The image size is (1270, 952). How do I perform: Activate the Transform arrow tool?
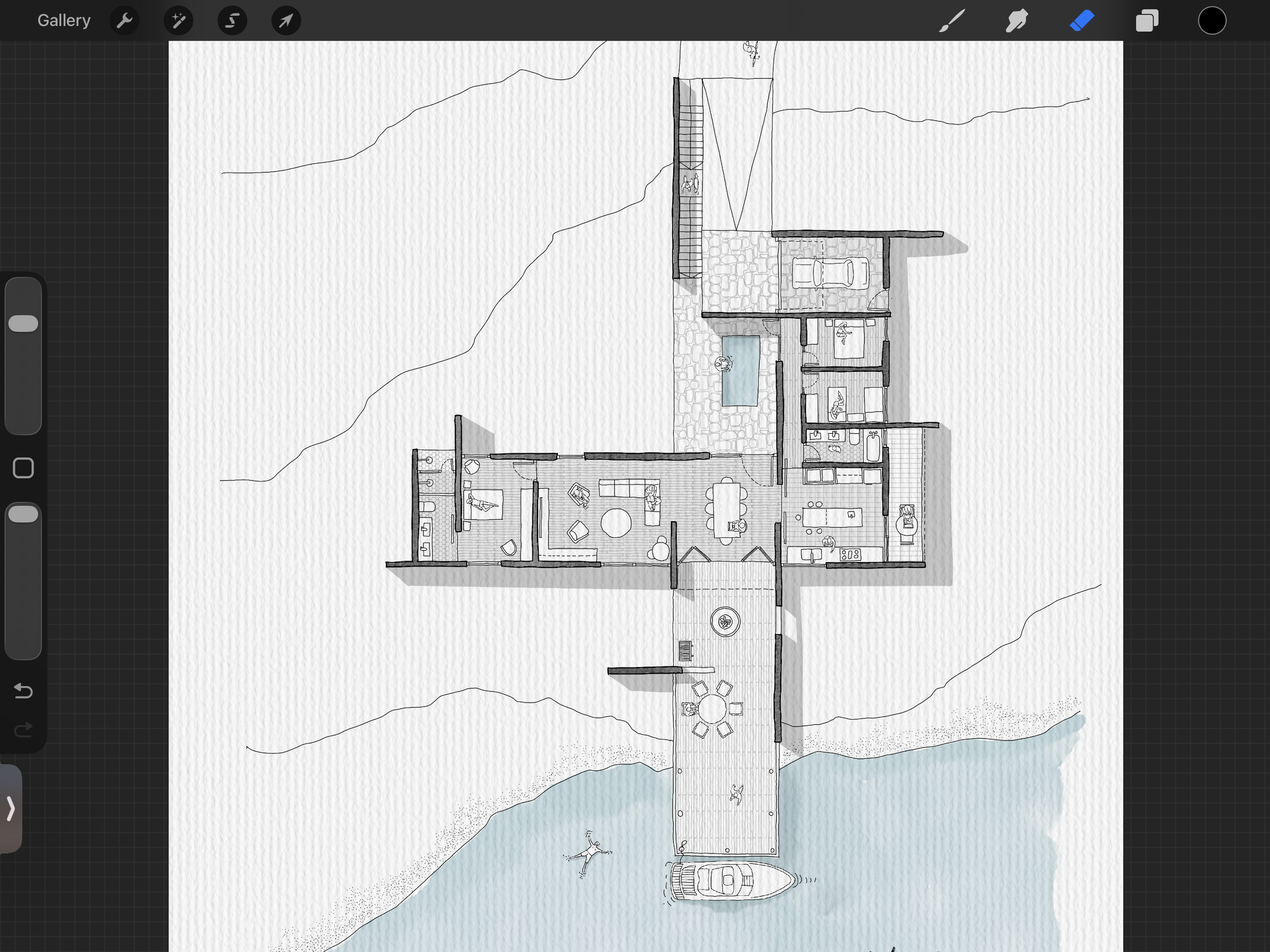pyautogui.click(x=286, y=21)
